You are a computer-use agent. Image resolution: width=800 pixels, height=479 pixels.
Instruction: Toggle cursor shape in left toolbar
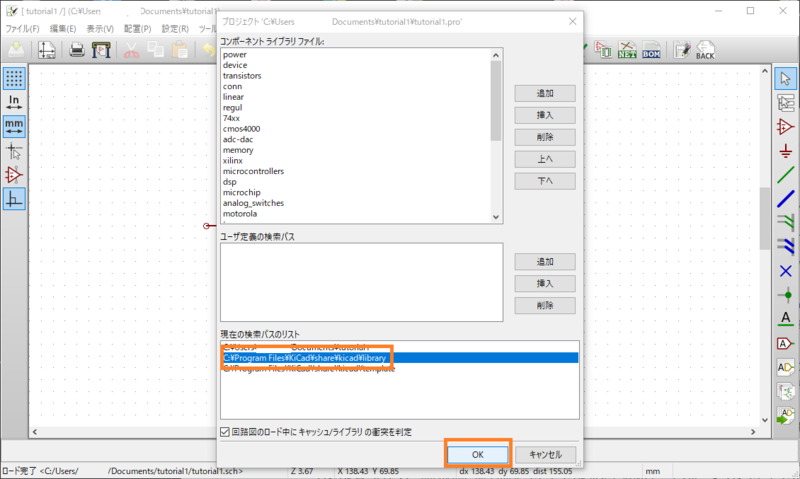coord(14,151)
